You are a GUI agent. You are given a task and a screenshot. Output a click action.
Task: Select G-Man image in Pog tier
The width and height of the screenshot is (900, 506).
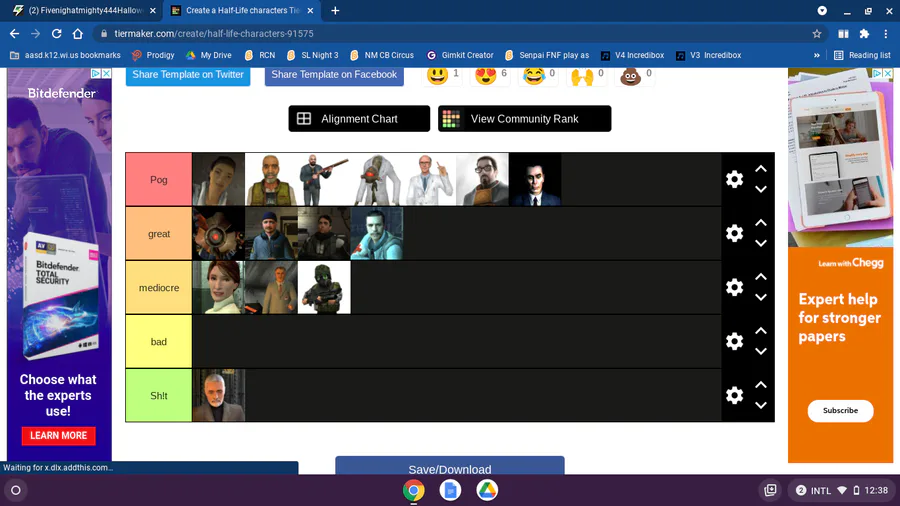535,179
